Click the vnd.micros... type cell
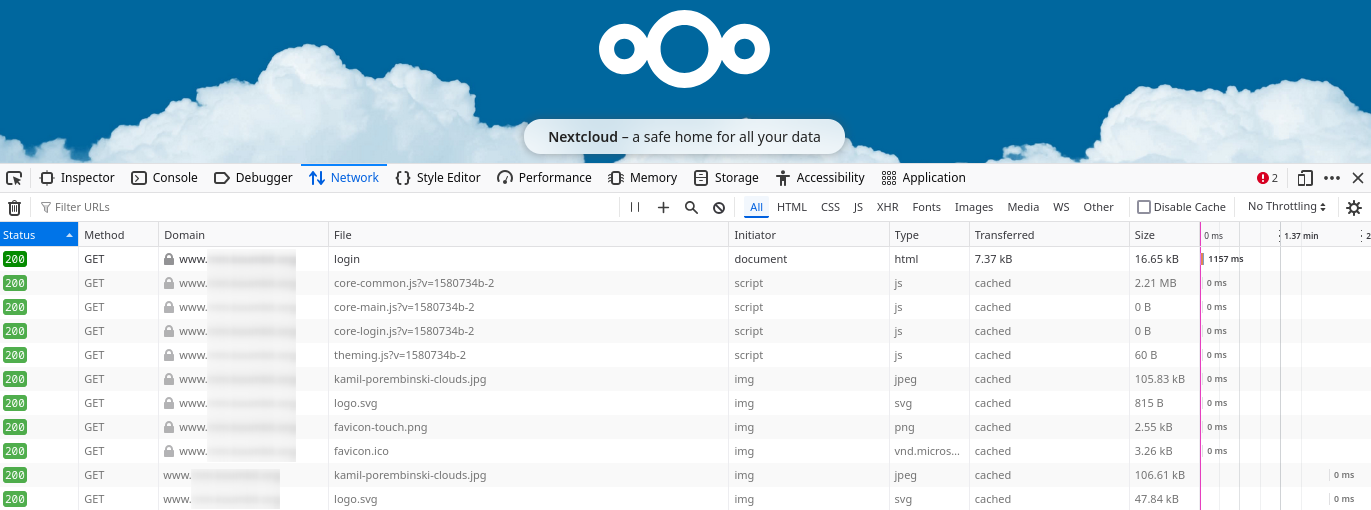 (x=929, y=451)
